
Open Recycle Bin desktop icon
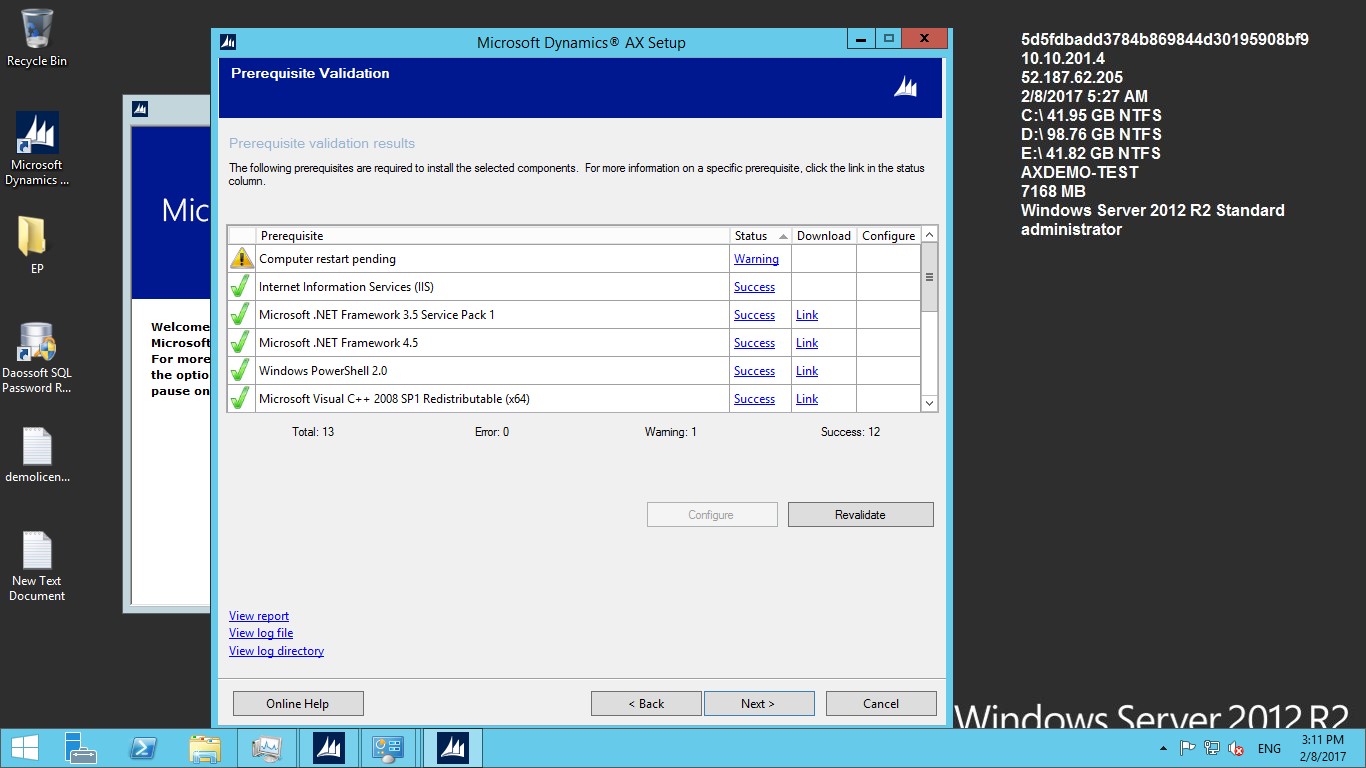click(x=37, y=30)
